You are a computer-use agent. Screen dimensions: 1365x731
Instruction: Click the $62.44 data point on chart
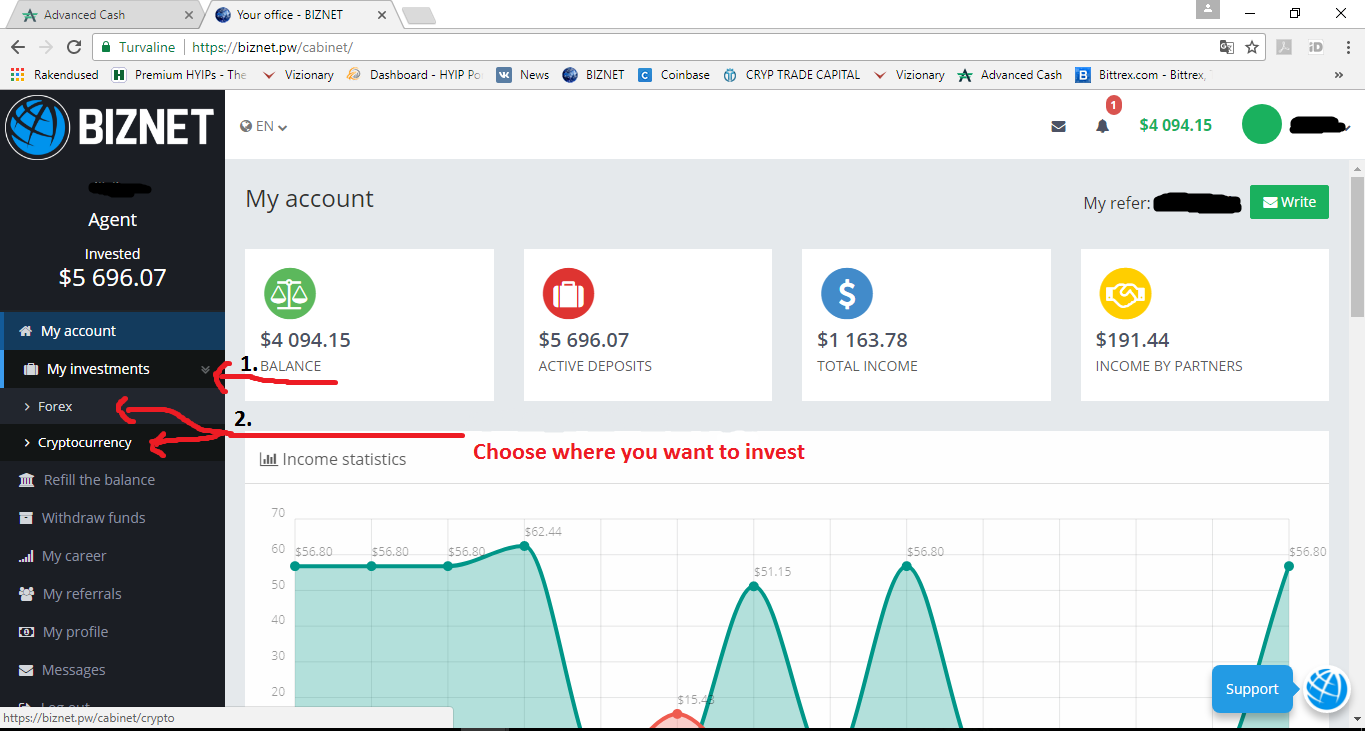coord(524,545)
